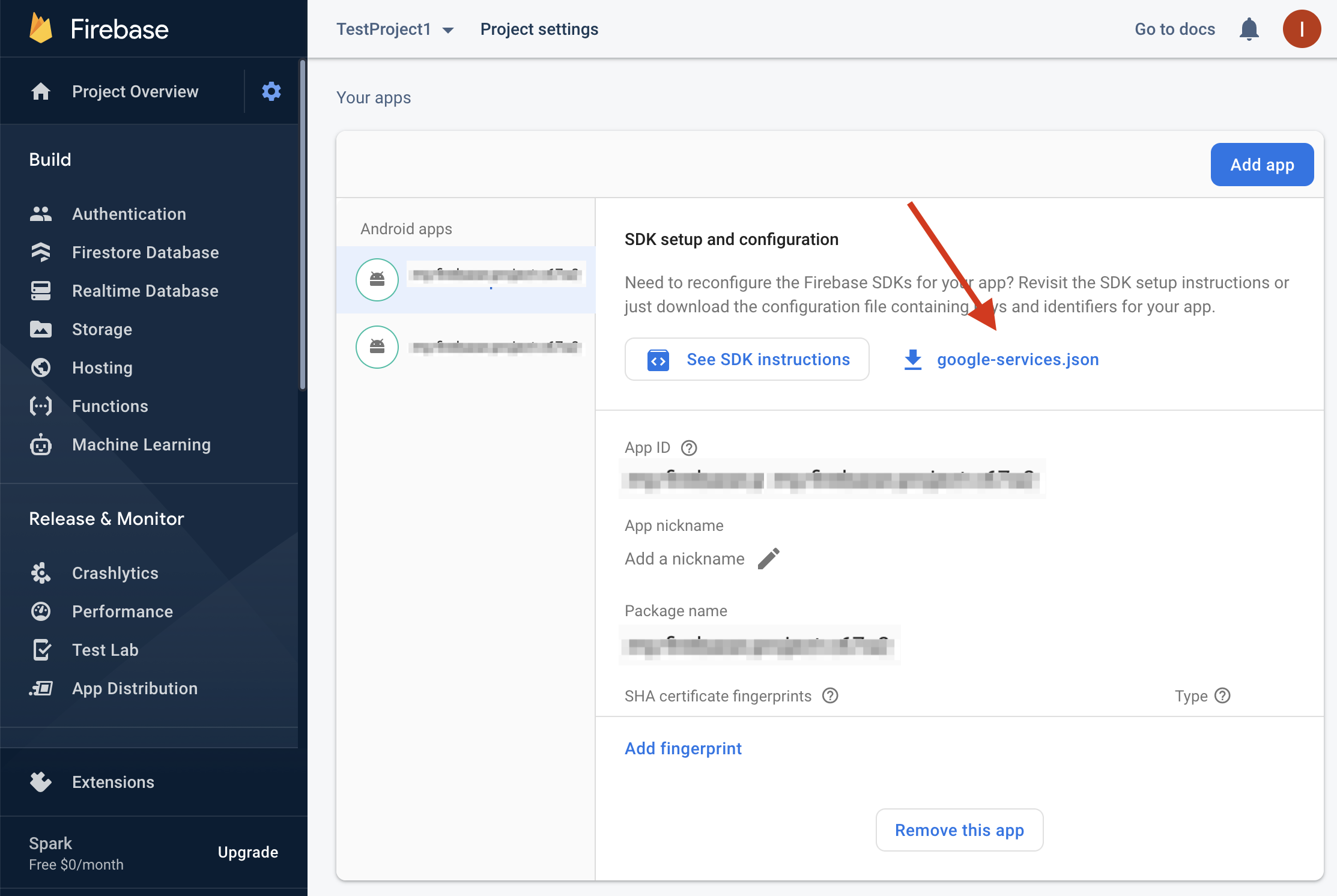Click the Upgrade plan link in sidebar
Image resolution: width=1337 pixels, height=896 pixels.
pyautogui.click(x=248, y=852)
